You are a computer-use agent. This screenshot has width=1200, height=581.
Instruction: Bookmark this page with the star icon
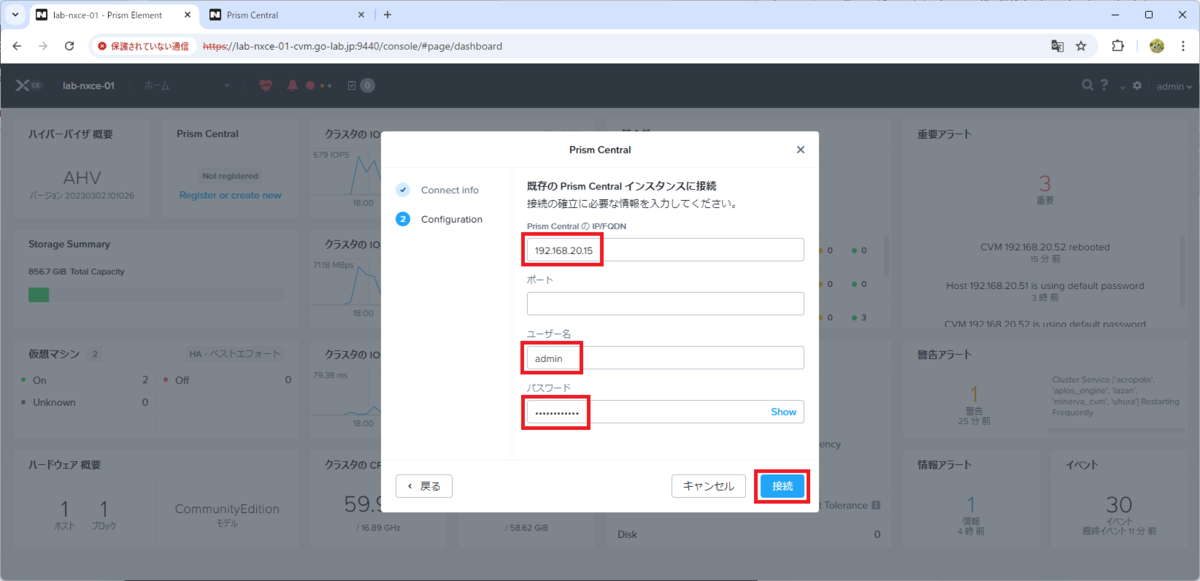pyautogui.click(x=1081, y=46)
